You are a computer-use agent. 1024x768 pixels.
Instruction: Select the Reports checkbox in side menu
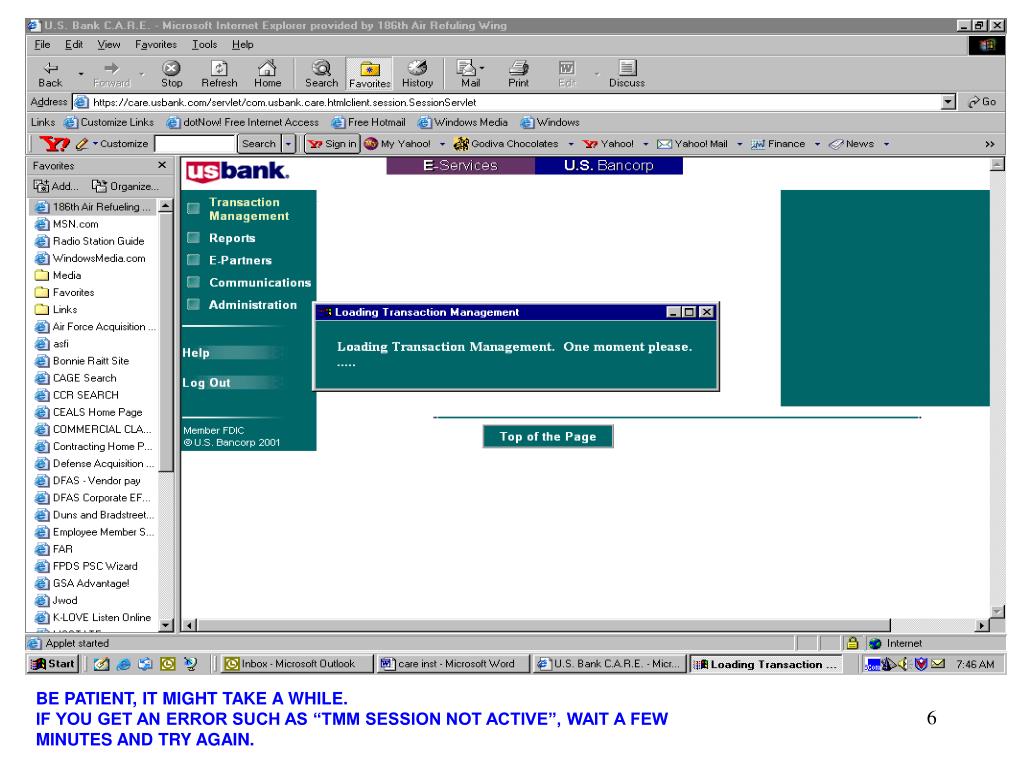(193, 238)
